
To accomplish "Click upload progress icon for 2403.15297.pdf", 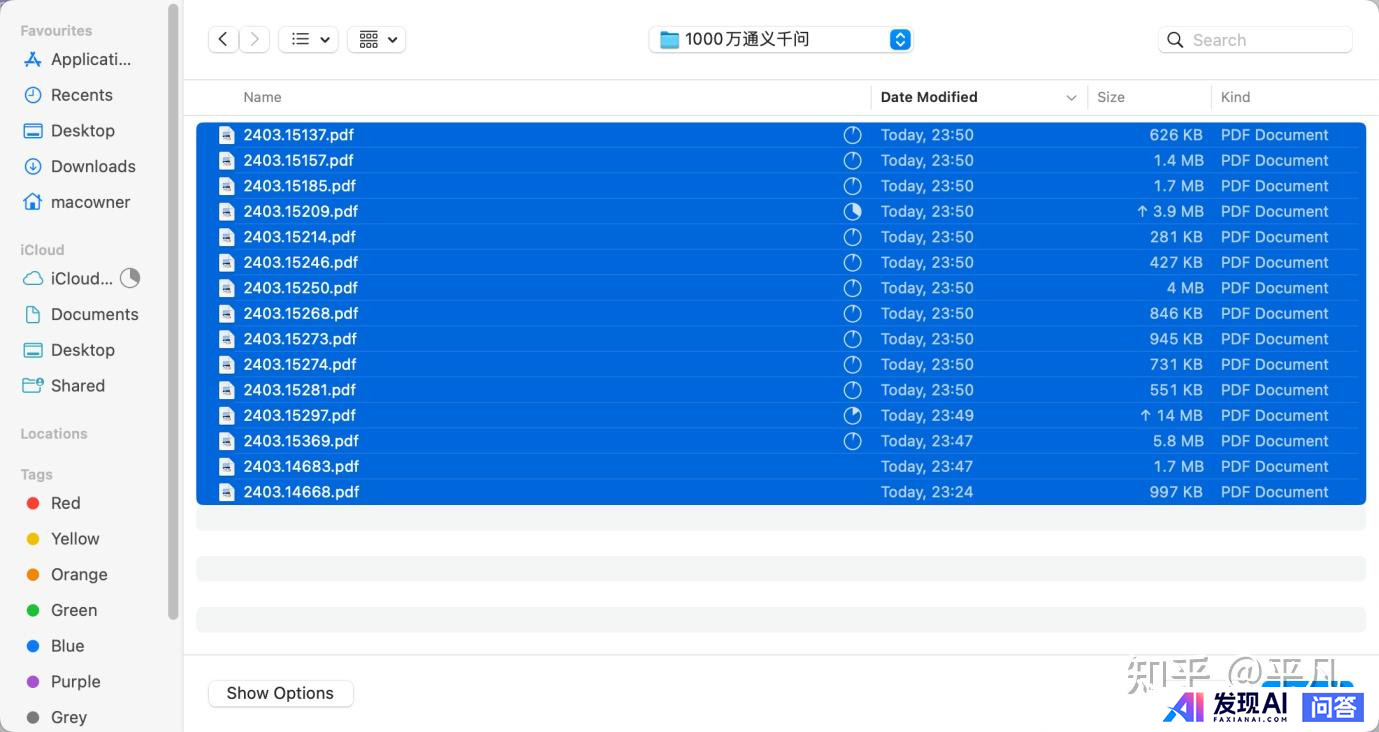I will click(852, 415).
